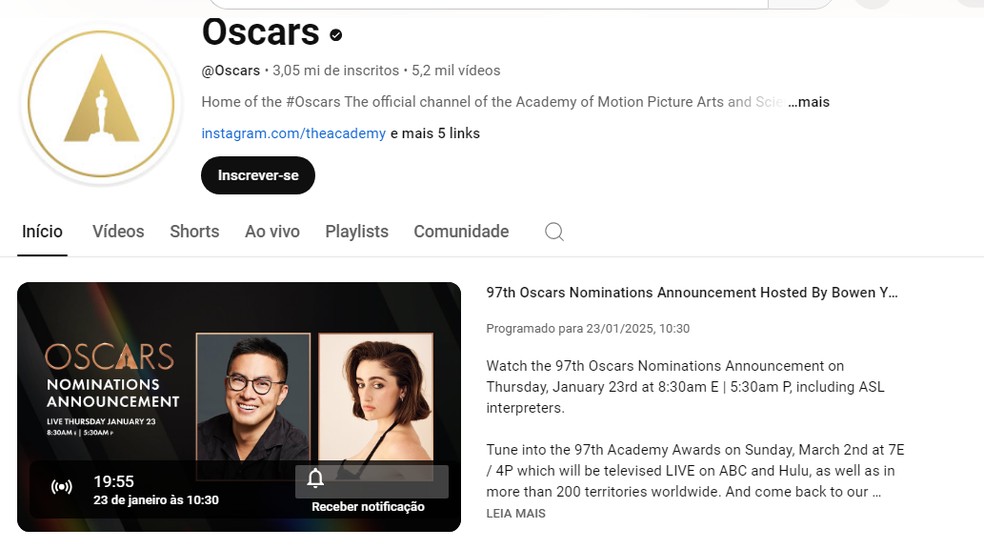
Task: Switch to the Playlists tab
Action: (x=356, y=232)
